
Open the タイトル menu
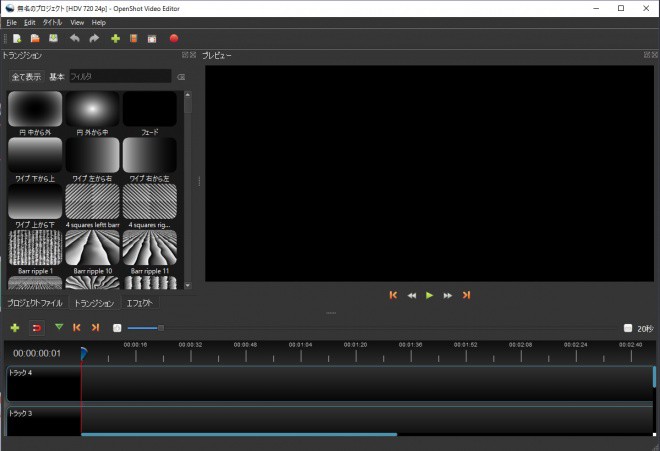click(x=52, y=23)
